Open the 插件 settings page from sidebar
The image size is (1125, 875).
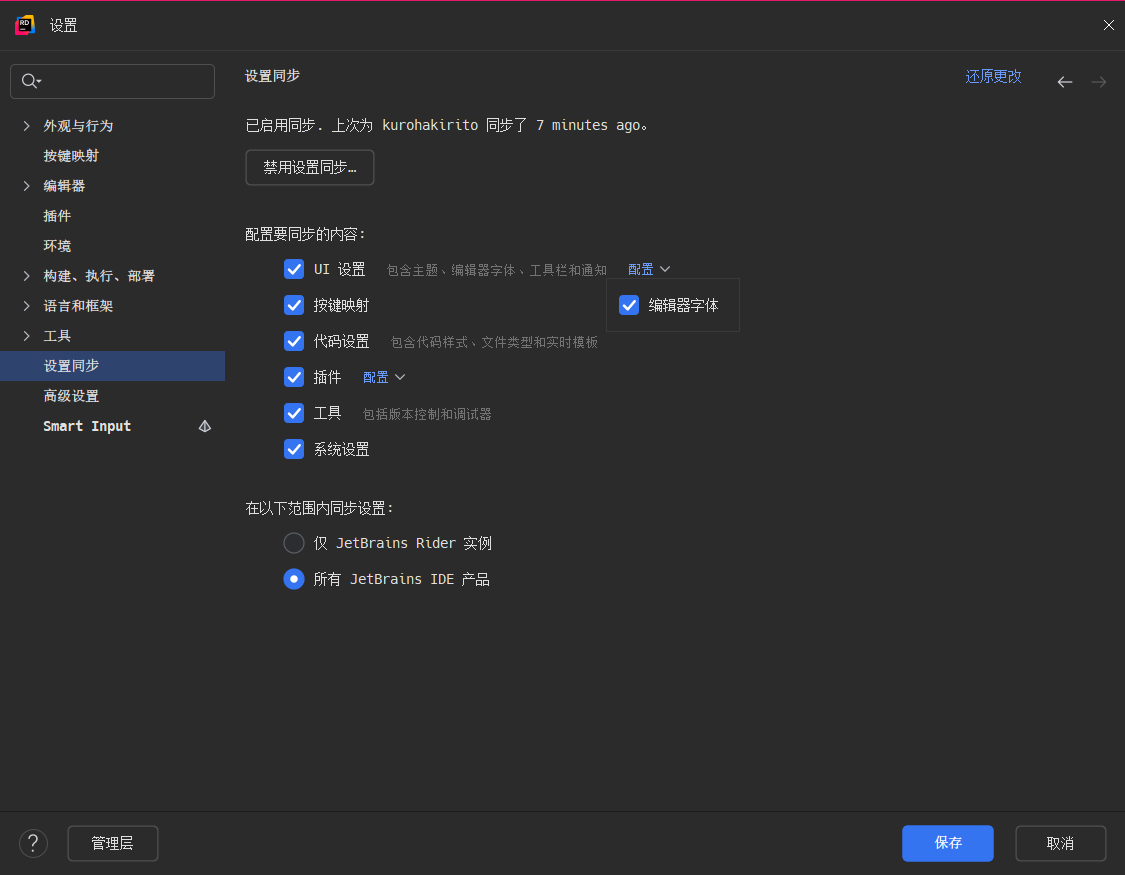pos(57,215)
